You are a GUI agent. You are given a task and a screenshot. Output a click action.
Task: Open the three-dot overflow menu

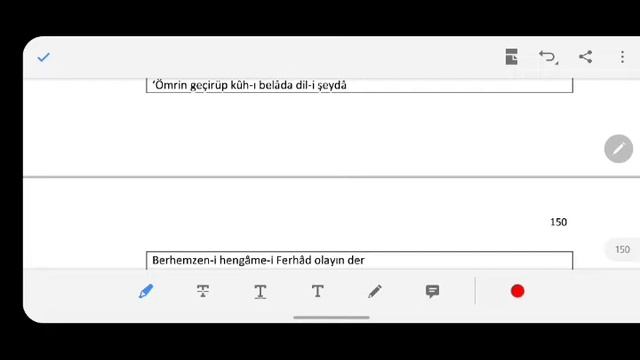622,57
